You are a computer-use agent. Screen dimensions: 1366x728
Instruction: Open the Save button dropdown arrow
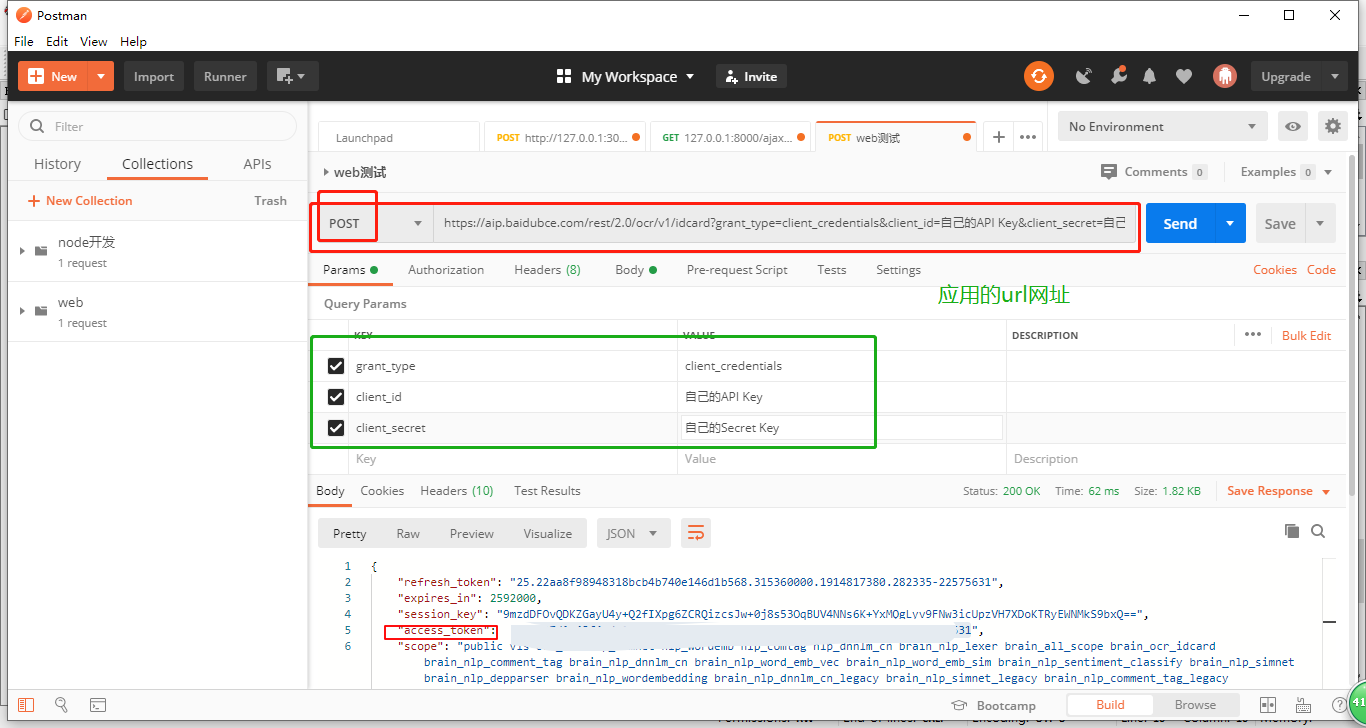(x=1320, y=223)
